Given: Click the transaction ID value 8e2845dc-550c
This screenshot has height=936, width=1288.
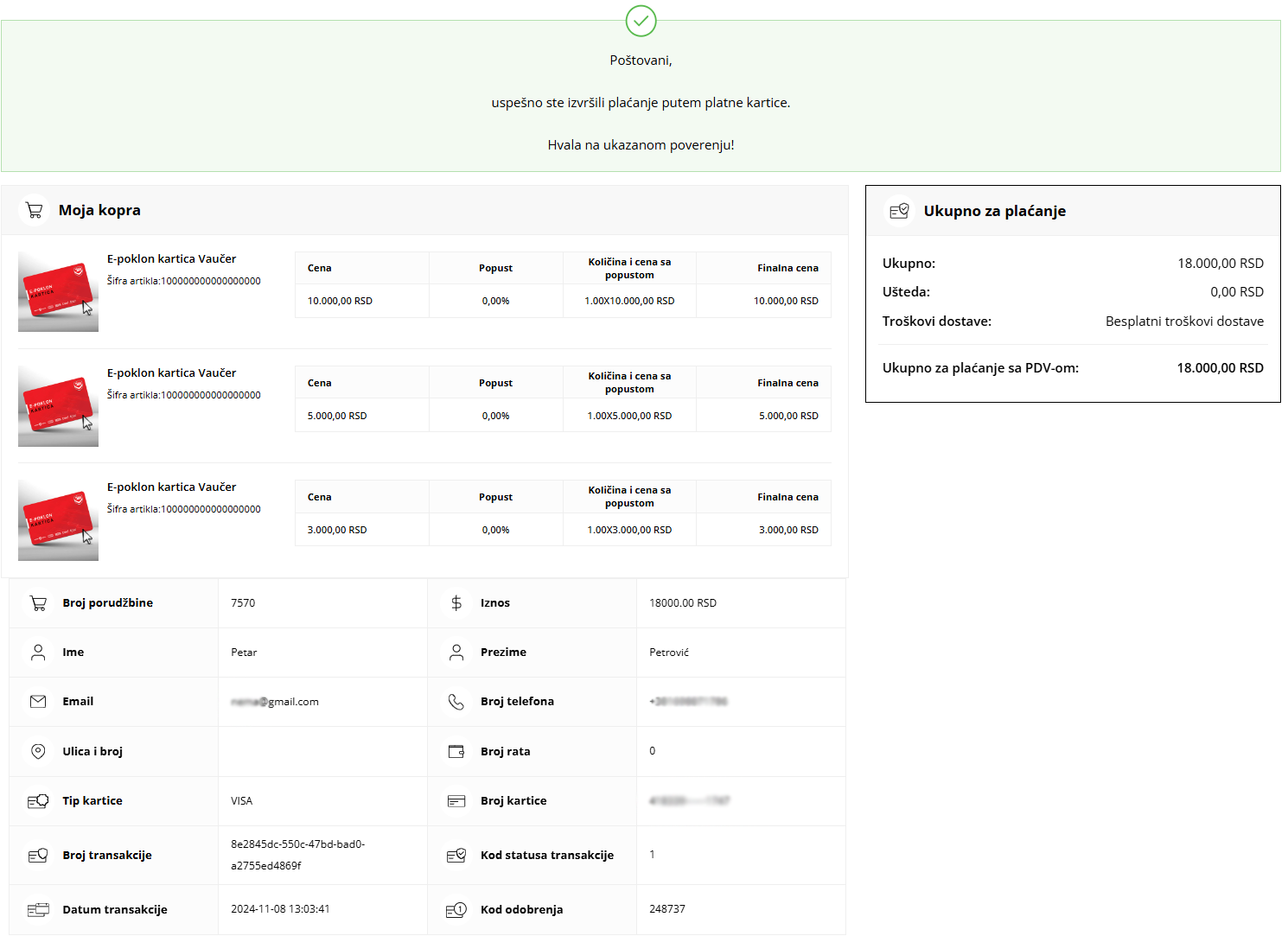Looking at the screenshot, I should (297, 844).
